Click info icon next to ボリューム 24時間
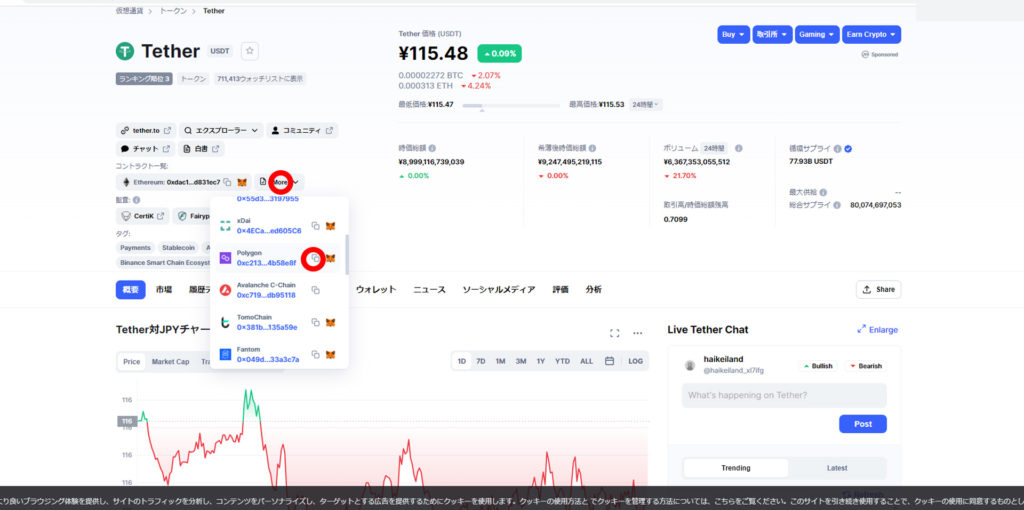 [739, 148]
